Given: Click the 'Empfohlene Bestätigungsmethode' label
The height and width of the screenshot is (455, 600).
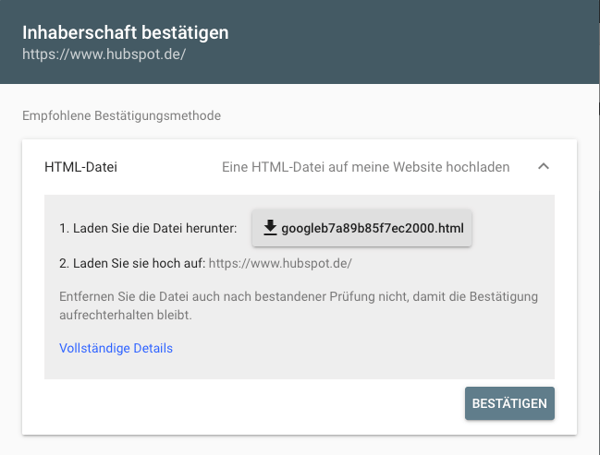Looking at the screenshot, I should click(121, 116).
